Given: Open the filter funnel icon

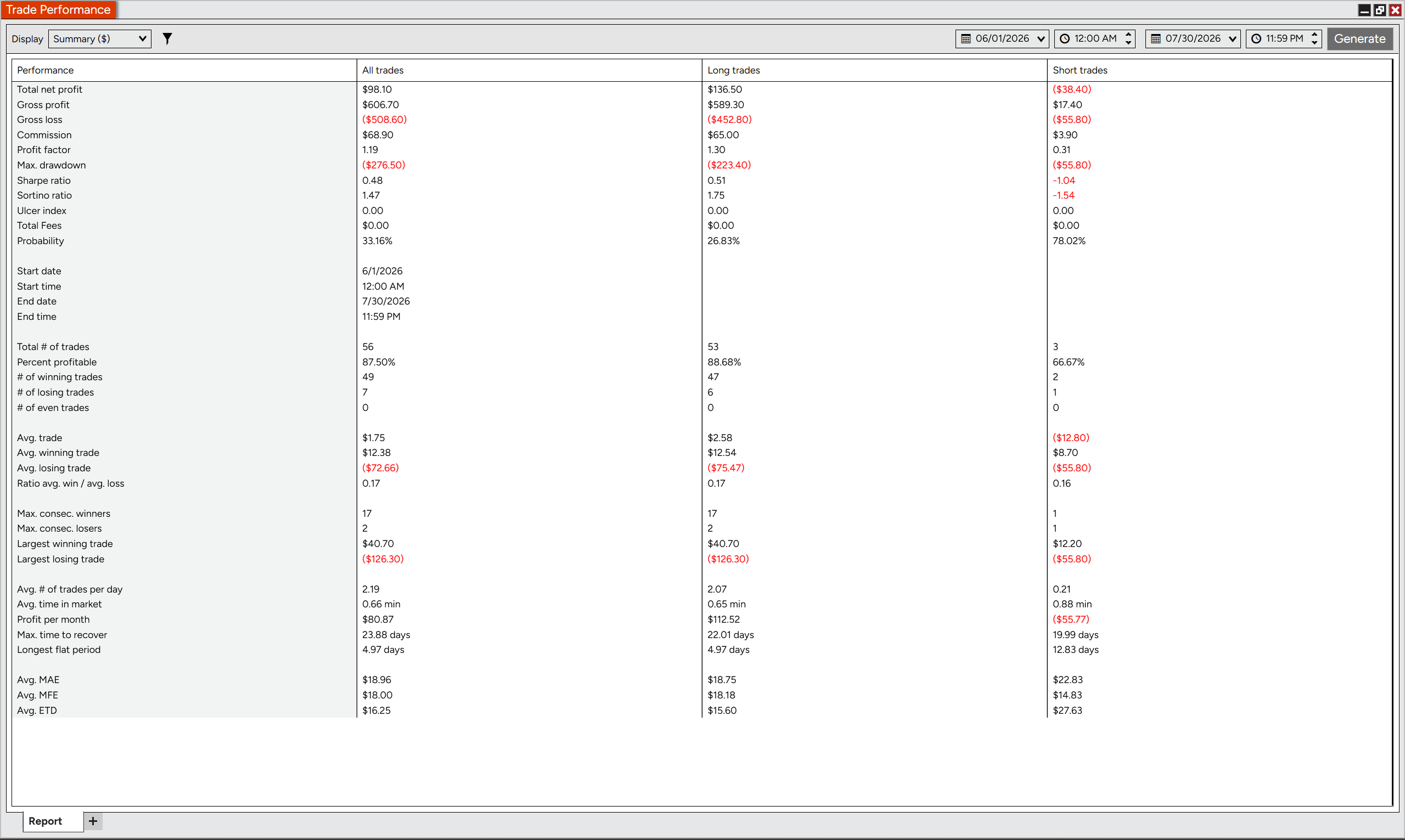Looking at the screenshot, I should click(x=167, y=38).
